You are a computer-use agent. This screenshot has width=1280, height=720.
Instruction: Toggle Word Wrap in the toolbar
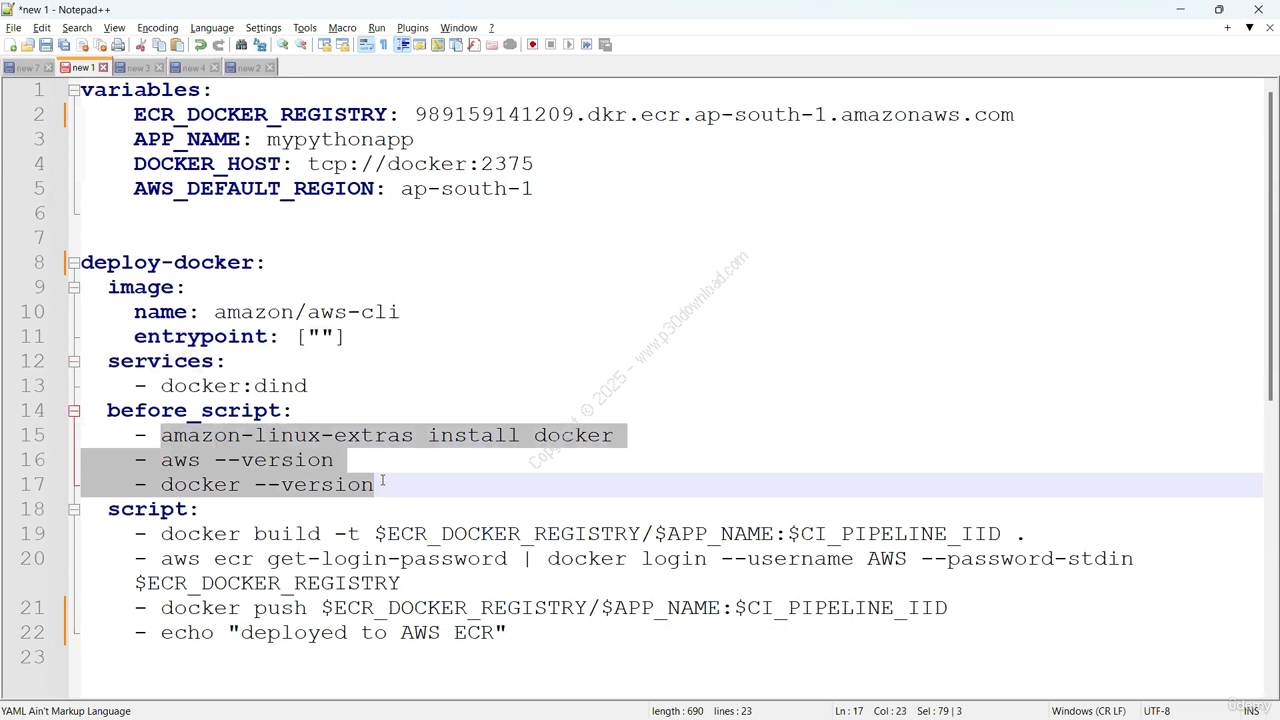365,45
